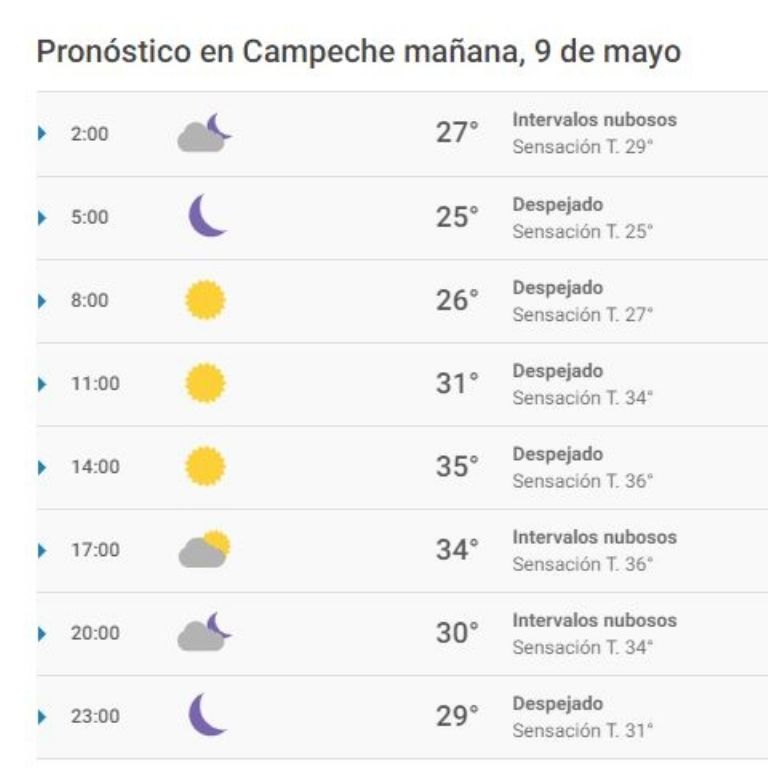Click the sun icon at 14:00

[x=205, y=466]
